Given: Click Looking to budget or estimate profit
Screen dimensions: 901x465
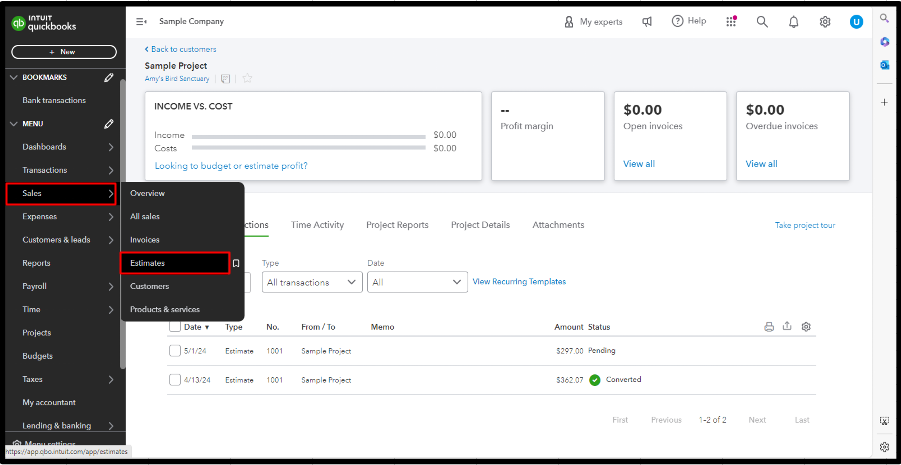Looking at the screenshot, I should tap(231, 166).
